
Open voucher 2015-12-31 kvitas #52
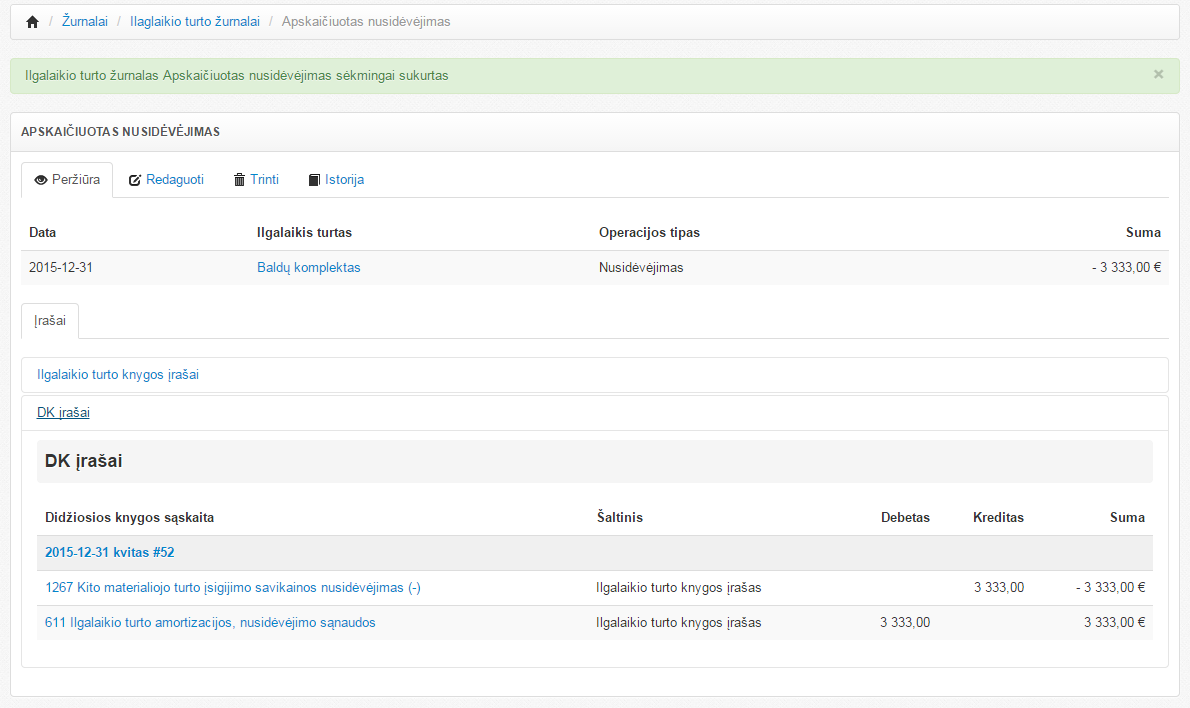click(110, 553)
